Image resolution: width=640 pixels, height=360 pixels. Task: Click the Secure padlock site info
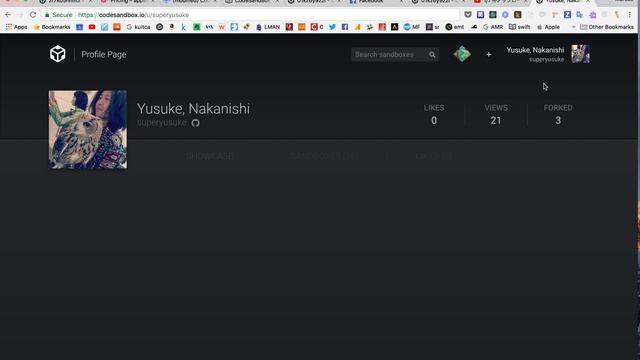tap(58, 15)
